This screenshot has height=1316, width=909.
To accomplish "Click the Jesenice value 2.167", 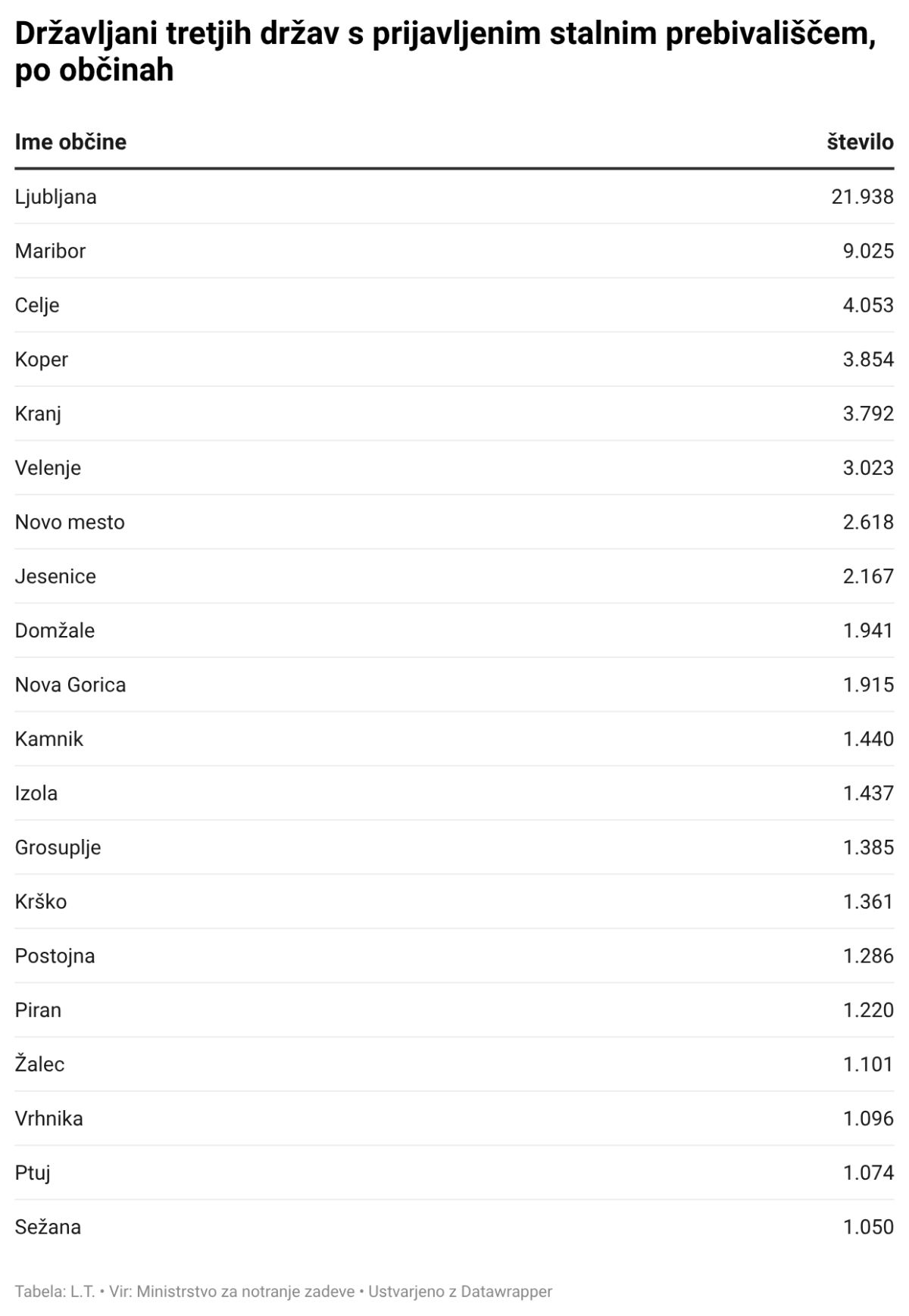I will pyautogui.click(x=868, y=576).
